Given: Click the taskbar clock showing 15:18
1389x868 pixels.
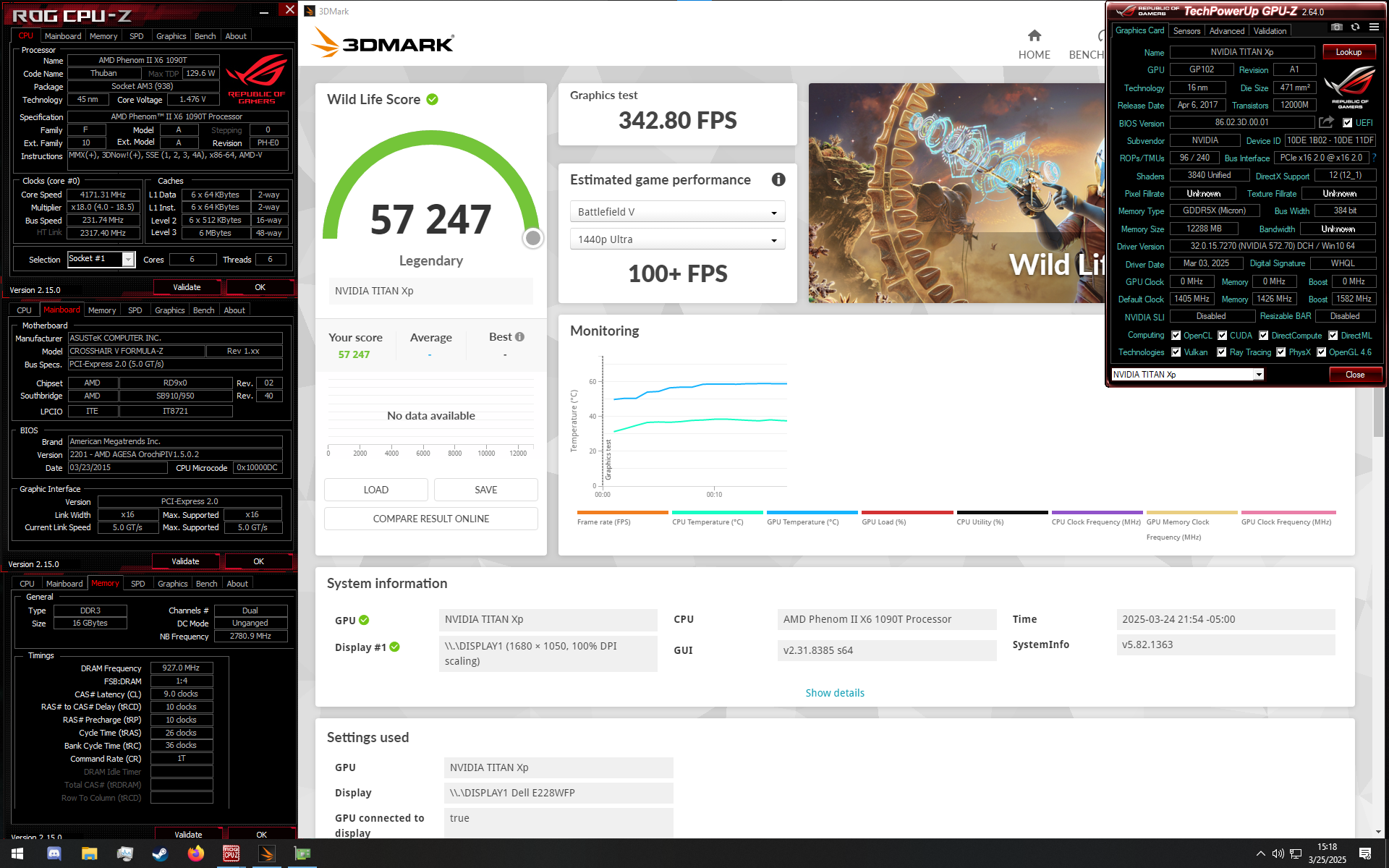Looking at the screenshot, I should (1327, 854).
